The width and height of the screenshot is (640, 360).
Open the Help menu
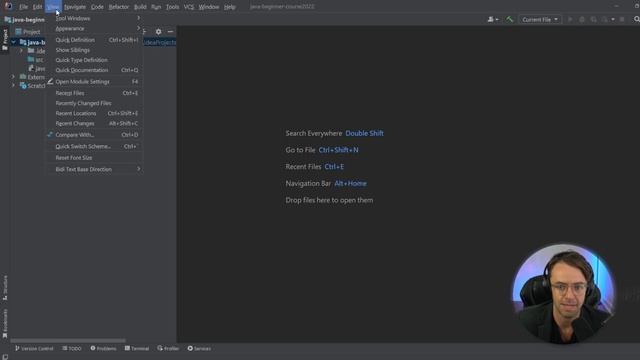(229, 7)
